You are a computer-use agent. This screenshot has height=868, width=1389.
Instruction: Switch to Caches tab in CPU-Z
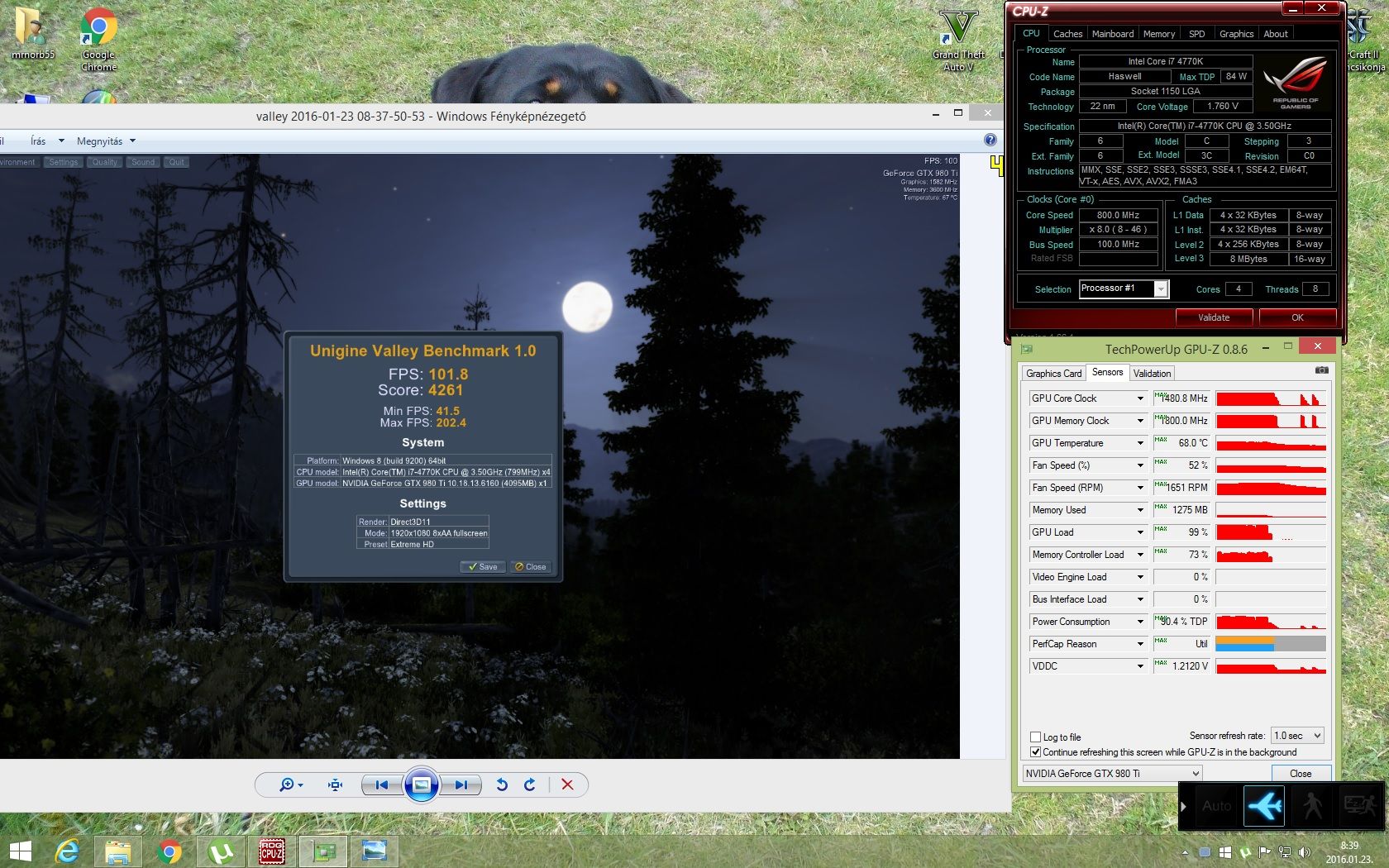1067,34
